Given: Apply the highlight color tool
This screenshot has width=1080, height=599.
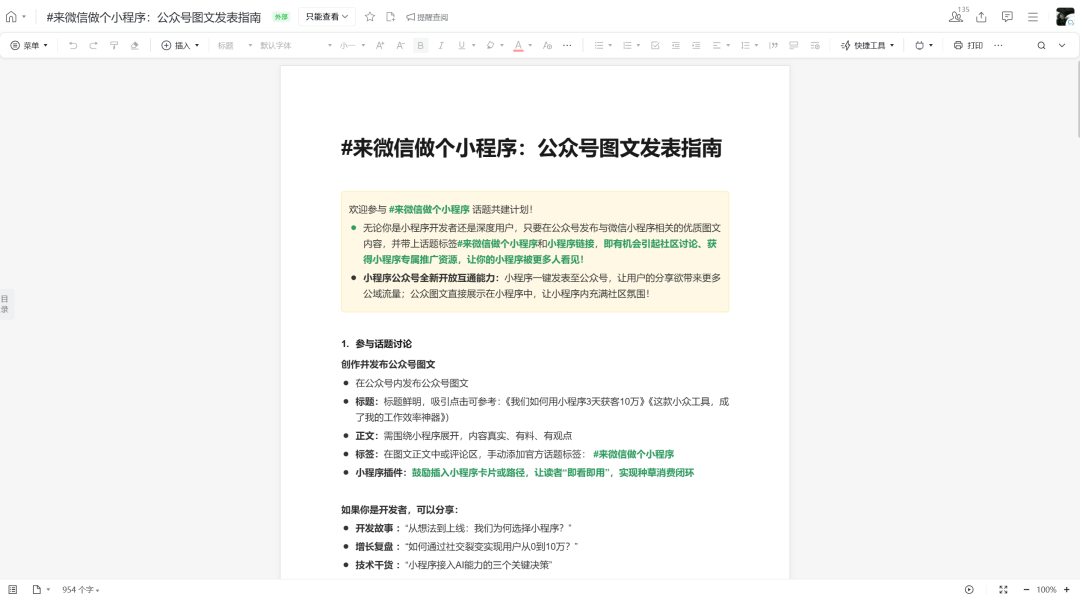Looking at the screenshot, I should point(490,45).
